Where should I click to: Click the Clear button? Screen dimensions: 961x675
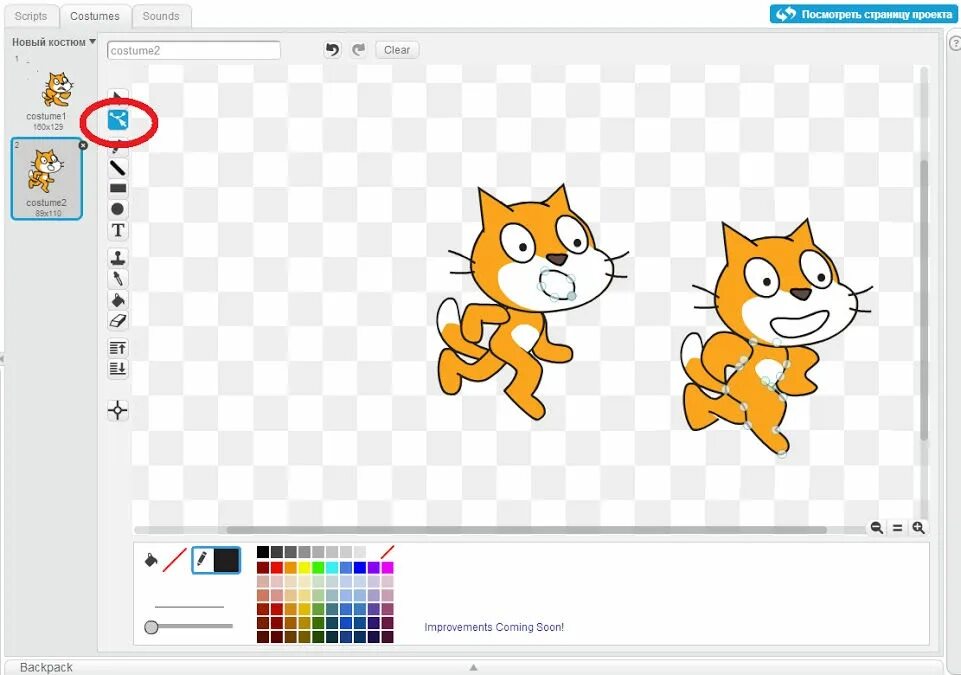click(397, 50)
